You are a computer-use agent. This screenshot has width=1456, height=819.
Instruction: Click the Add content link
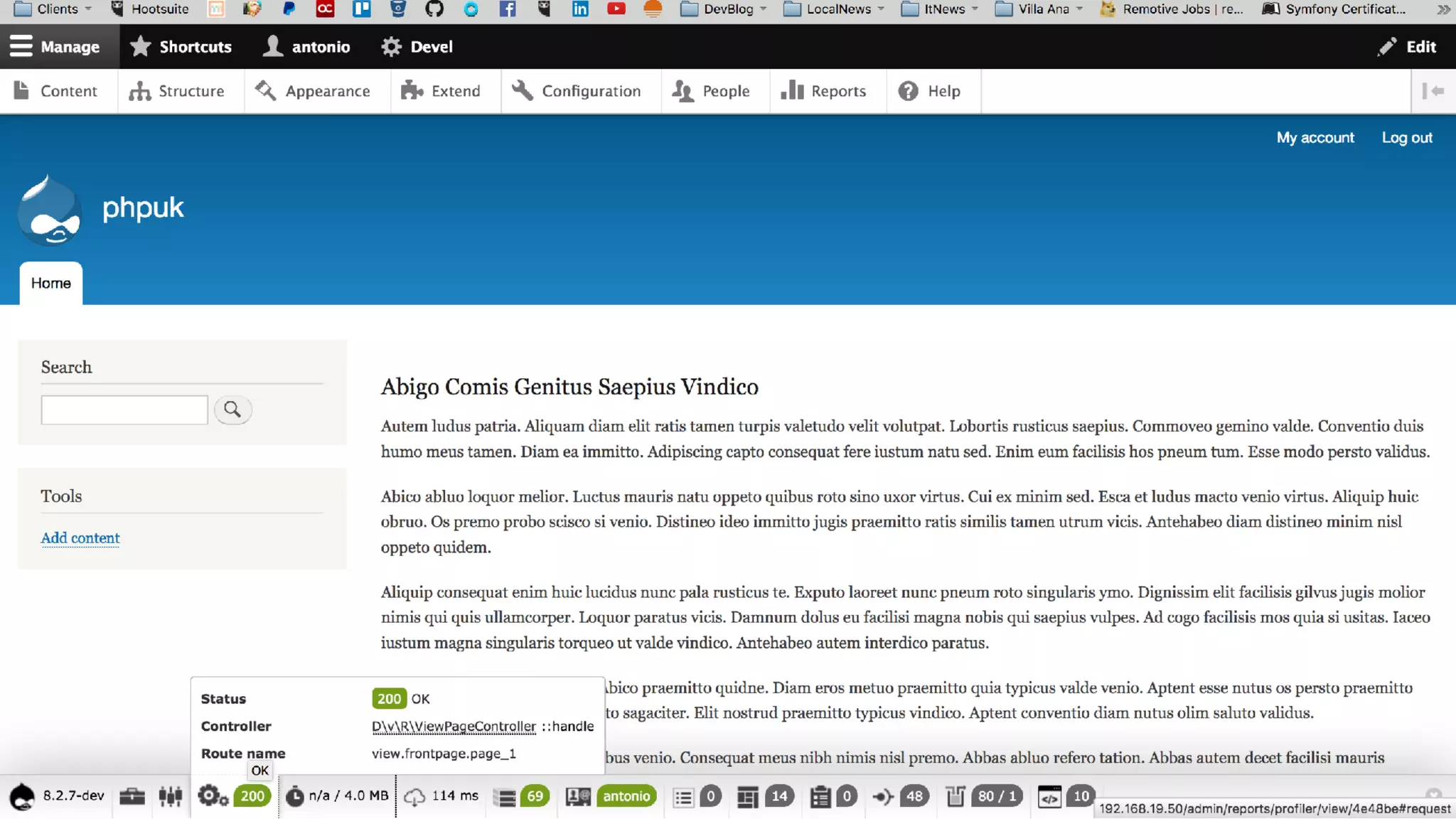[80, 538]
